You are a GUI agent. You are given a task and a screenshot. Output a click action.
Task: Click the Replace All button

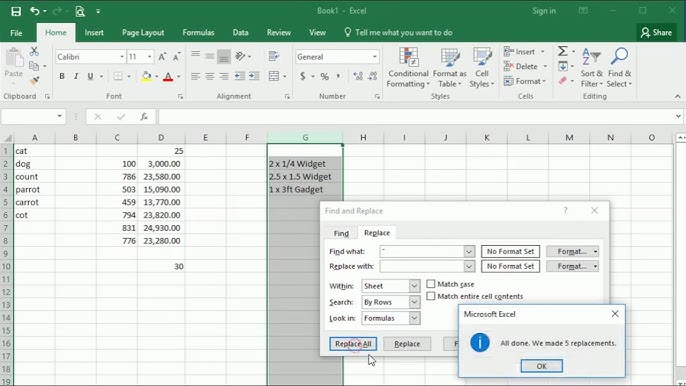[x=353, y=344]
